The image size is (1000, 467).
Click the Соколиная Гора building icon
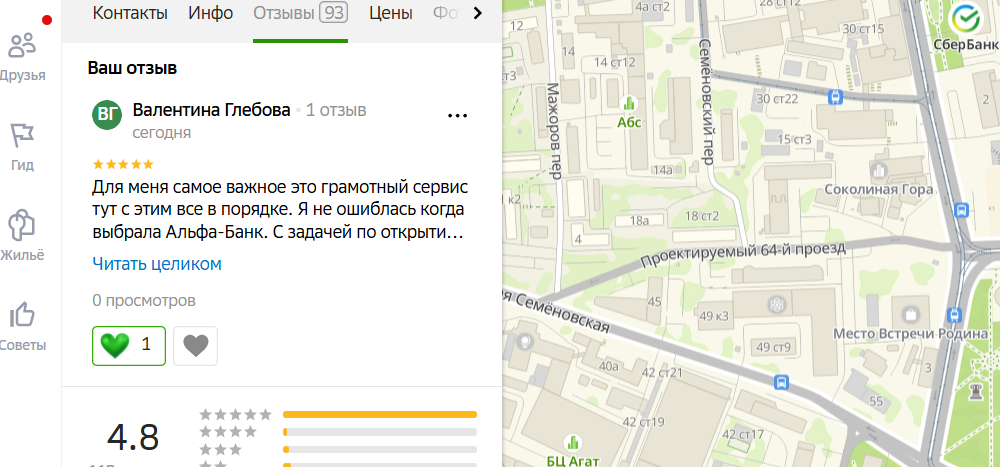click(879, 170)
